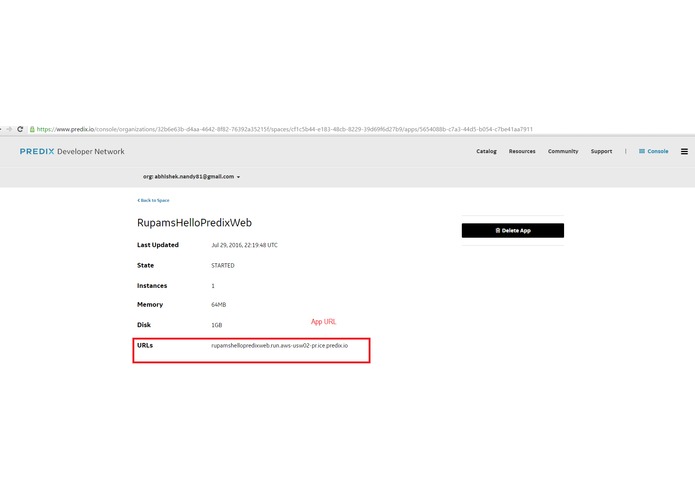Click the Last Updated label

[158, 245]
